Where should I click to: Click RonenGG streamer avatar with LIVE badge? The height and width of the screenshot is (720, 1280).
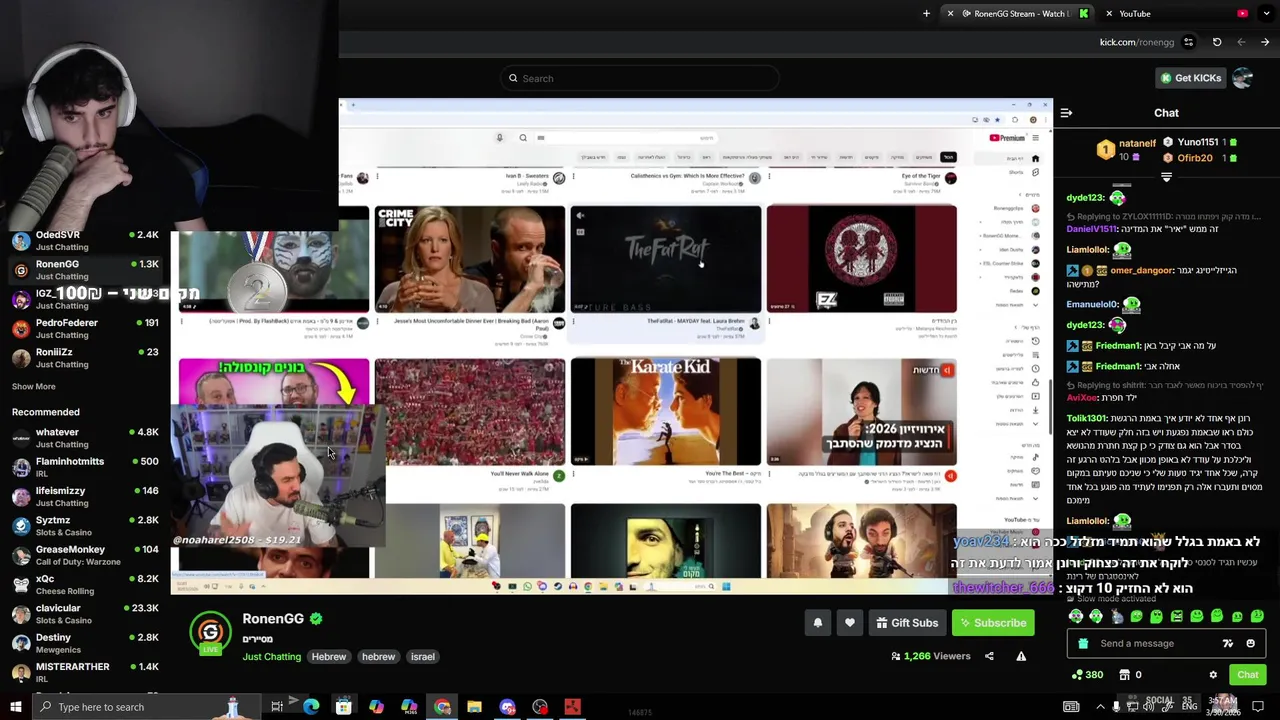[x=210, y=633]
